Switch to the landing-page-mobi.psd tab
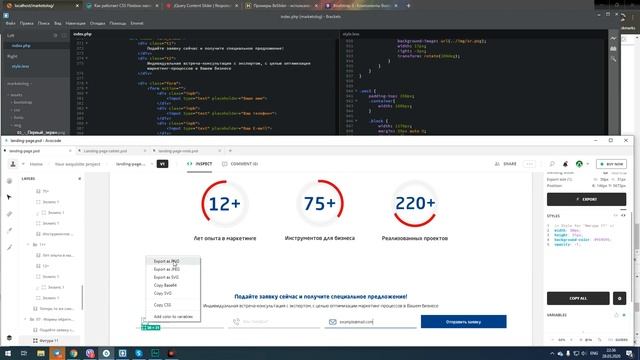Image resolution: width=640 pixels, height=360 pixels. coord(178,151)
